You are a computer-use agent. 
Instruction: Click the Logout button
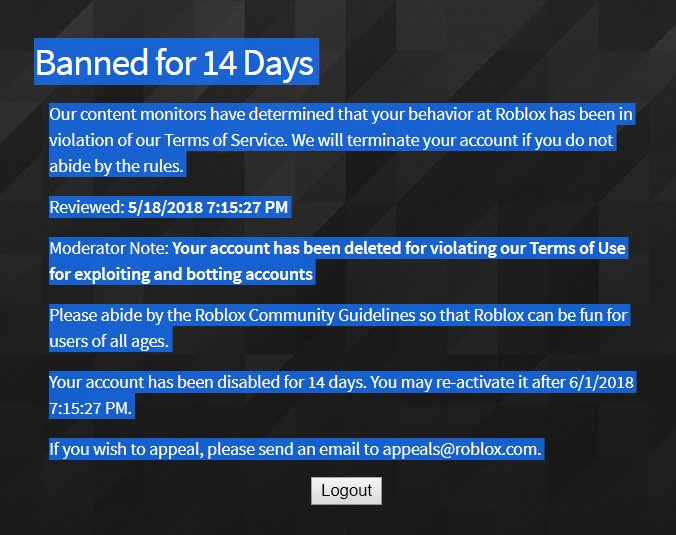point(346,490)
